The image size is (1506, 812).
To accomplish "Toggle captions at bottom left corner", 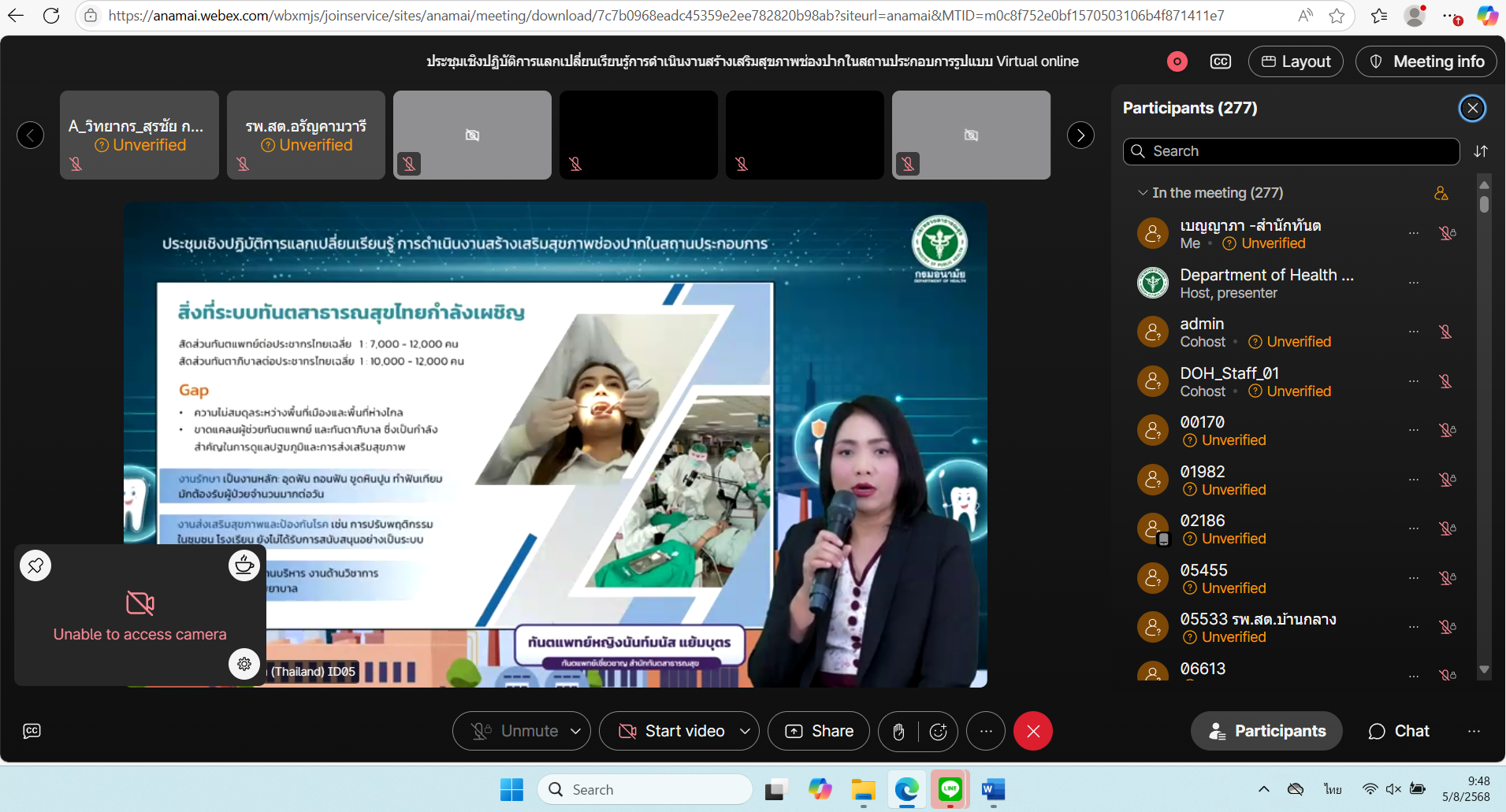I will pos(32,731).
